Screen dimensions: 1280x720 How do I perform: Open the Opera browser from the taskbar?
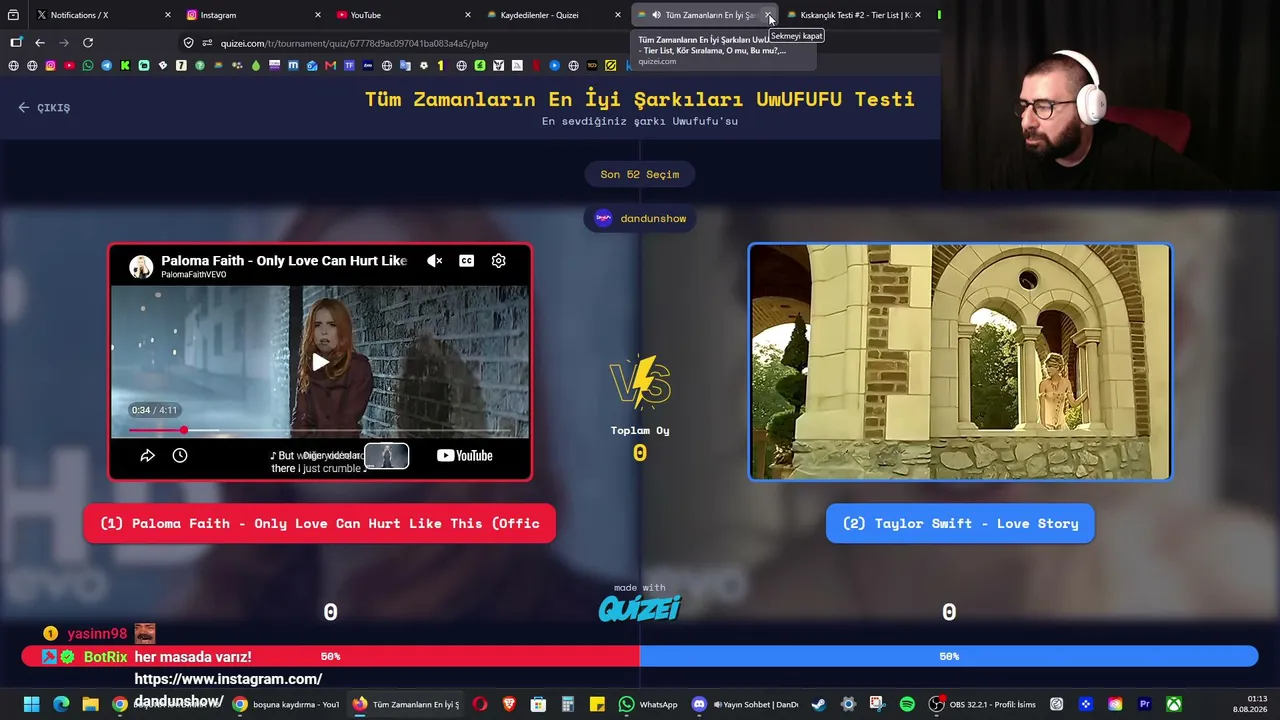(480, 704)
